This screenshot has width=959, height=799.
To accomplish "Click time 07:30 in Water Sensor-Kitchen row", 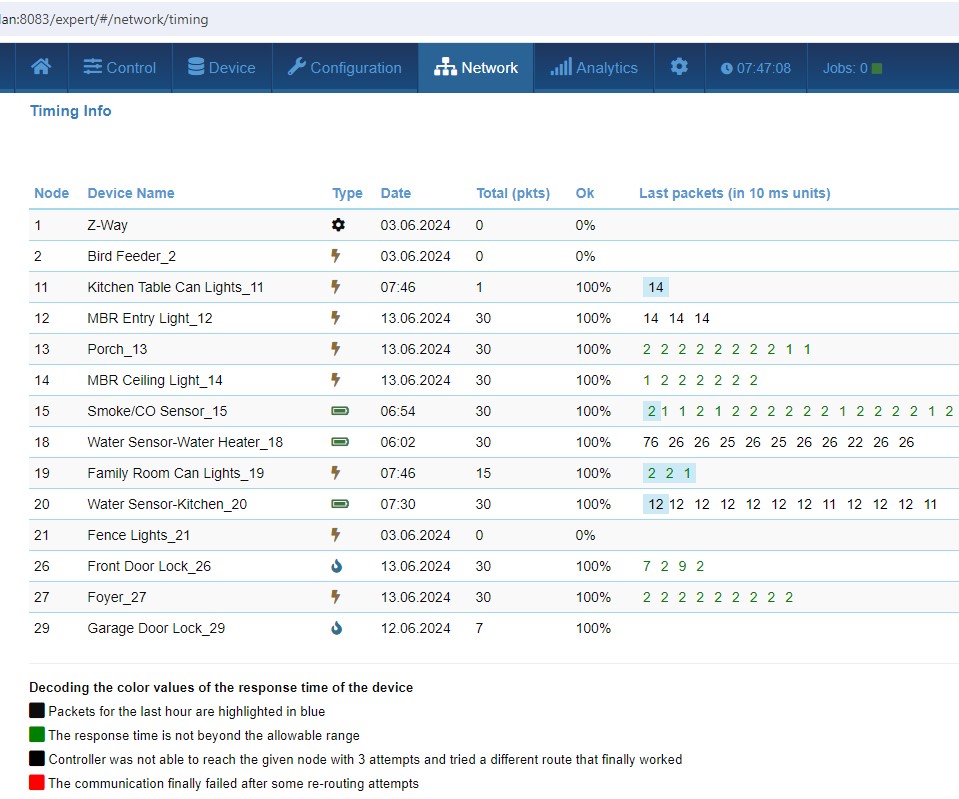I will [x=398, y=504].
